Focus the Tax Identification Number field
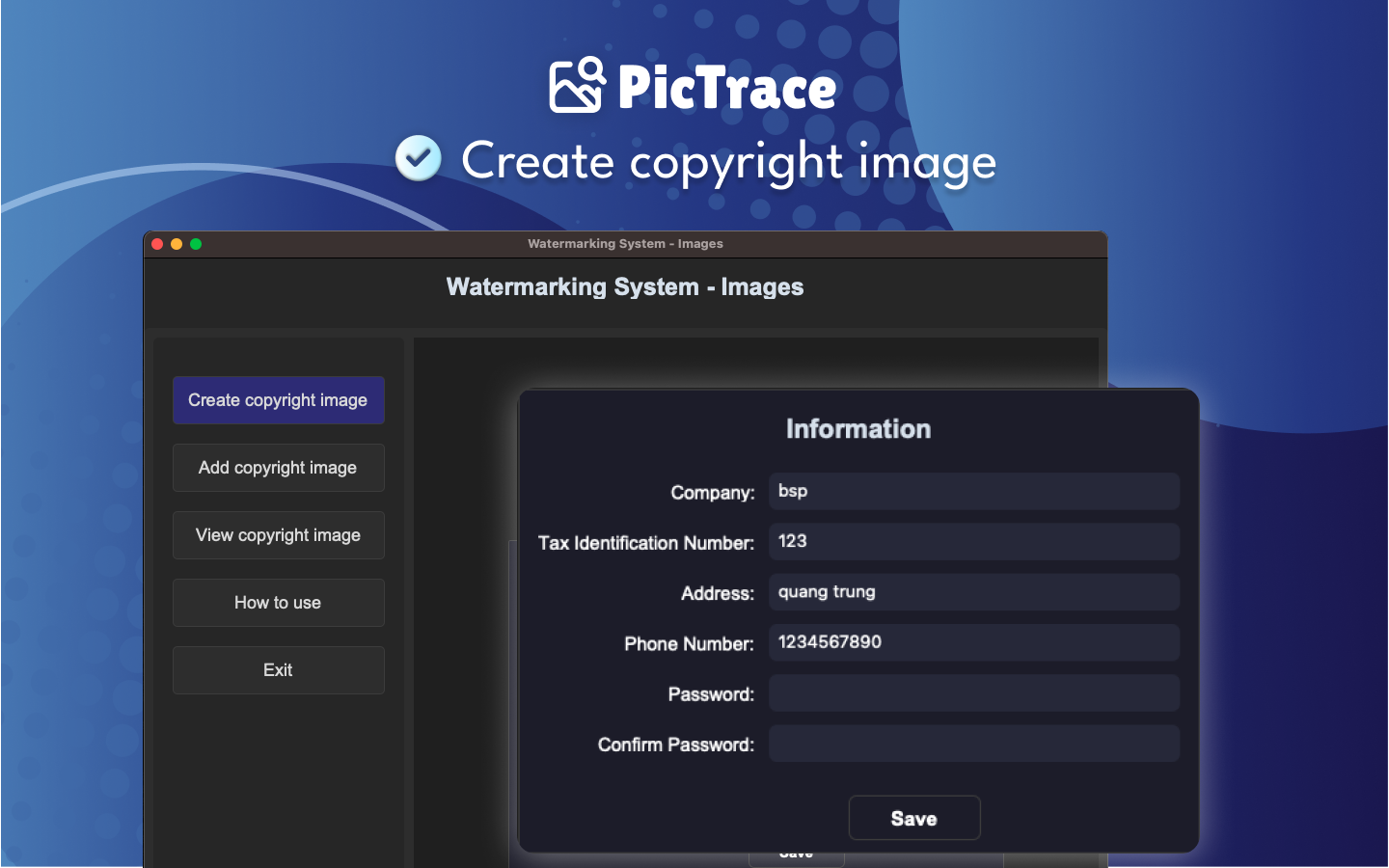The height and width of the screenshot is (868, 1389). point(973,541)
